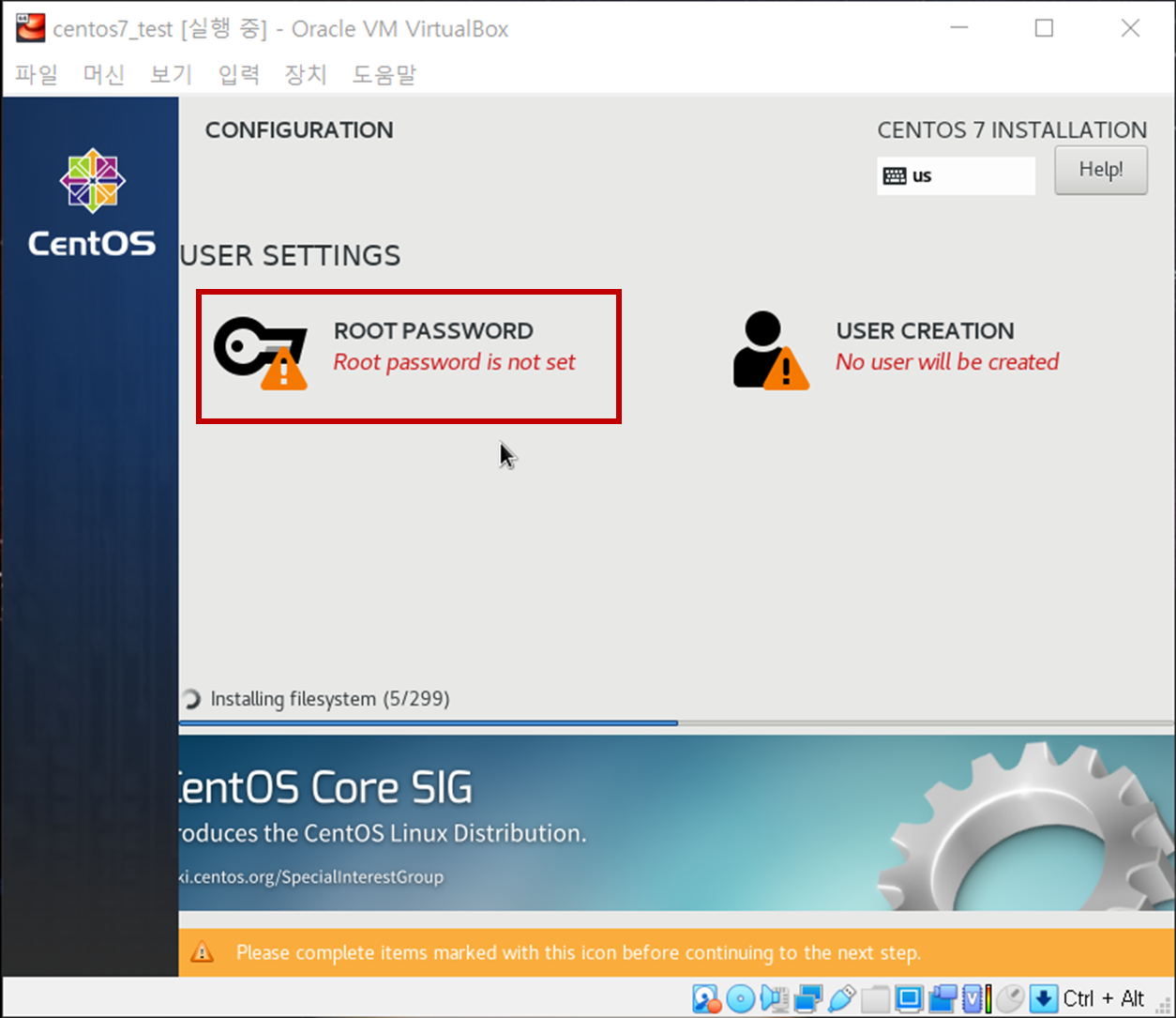Click 'Root password is not set' text
This screenshot has height=1018, width=1176.
coord(454,362)
